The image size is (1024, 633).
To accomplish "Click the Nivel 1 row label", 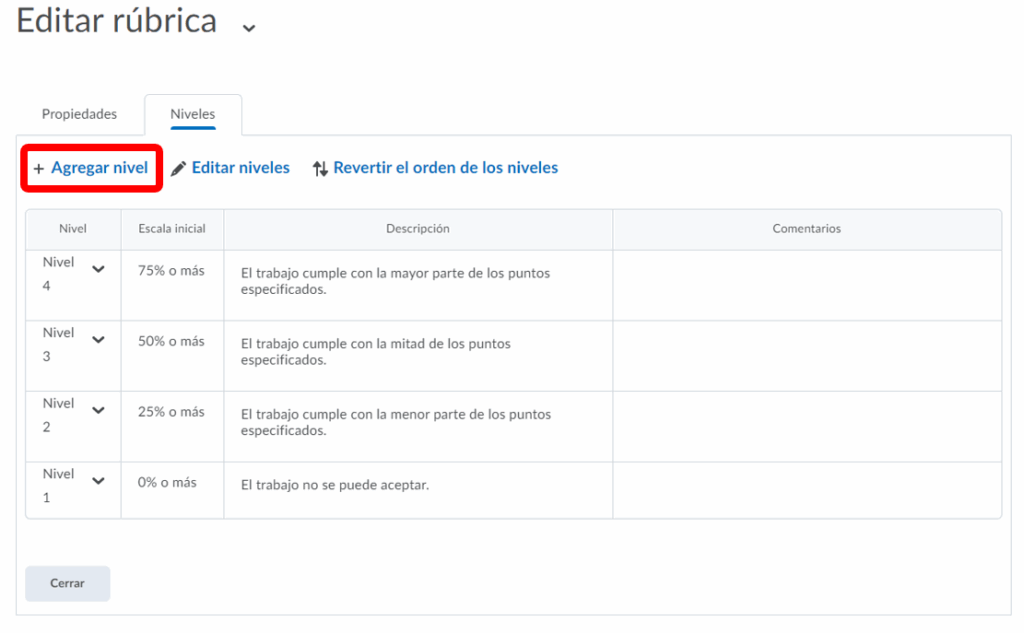I will 58,485.
